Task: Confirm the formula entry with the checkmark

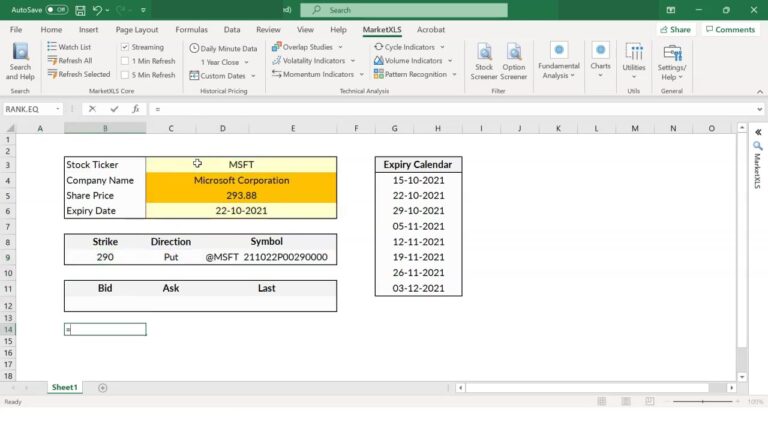Action: 114,109
